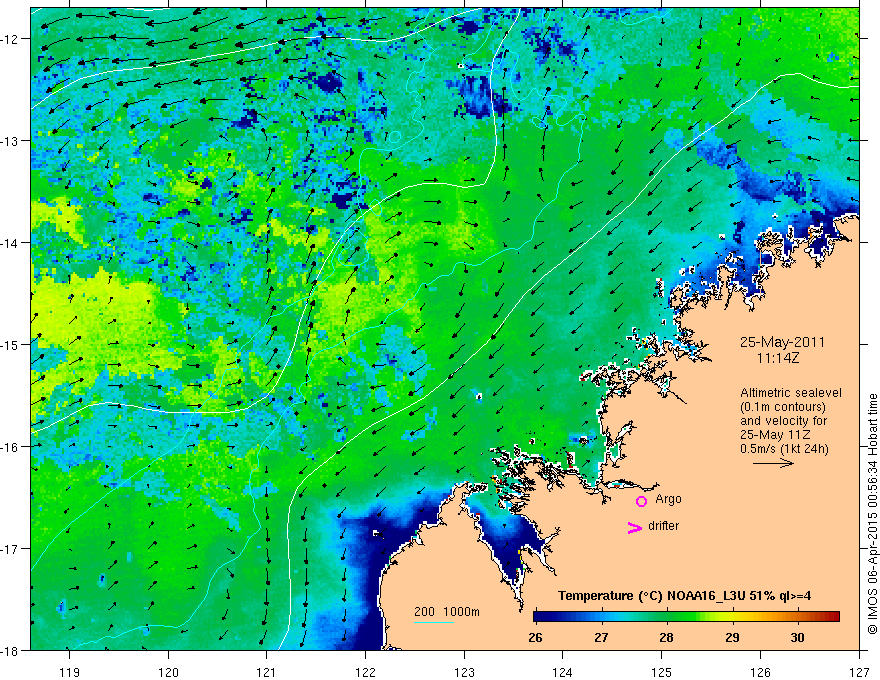
Task: Click longitude axis label '124'
Action: (563, 672)
